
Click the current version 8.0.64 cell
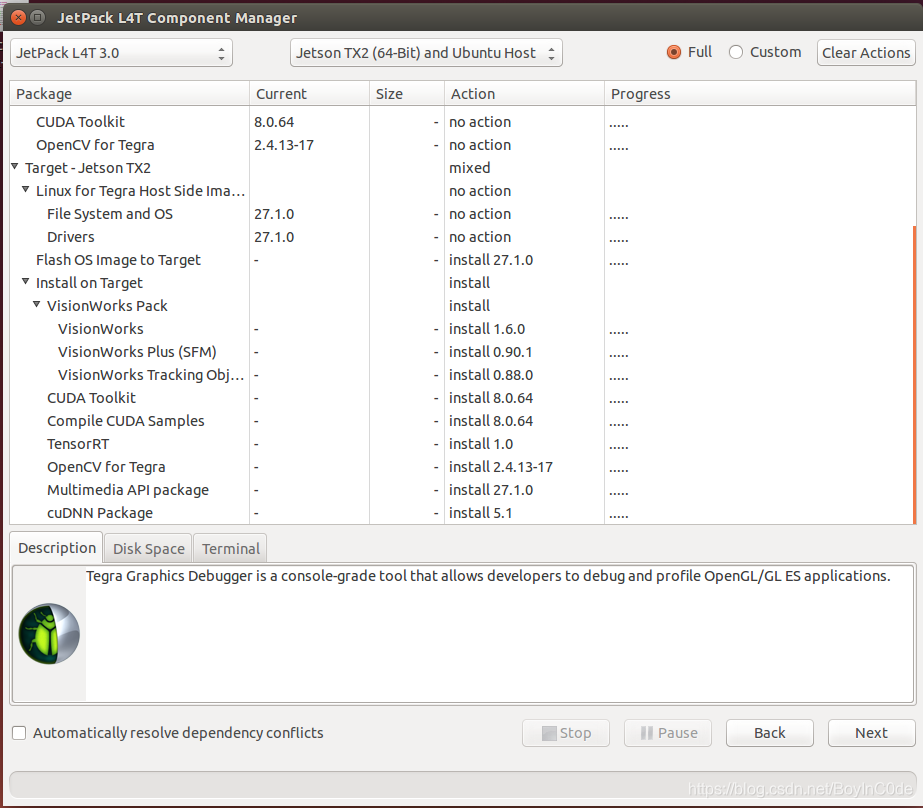[274, 122]
